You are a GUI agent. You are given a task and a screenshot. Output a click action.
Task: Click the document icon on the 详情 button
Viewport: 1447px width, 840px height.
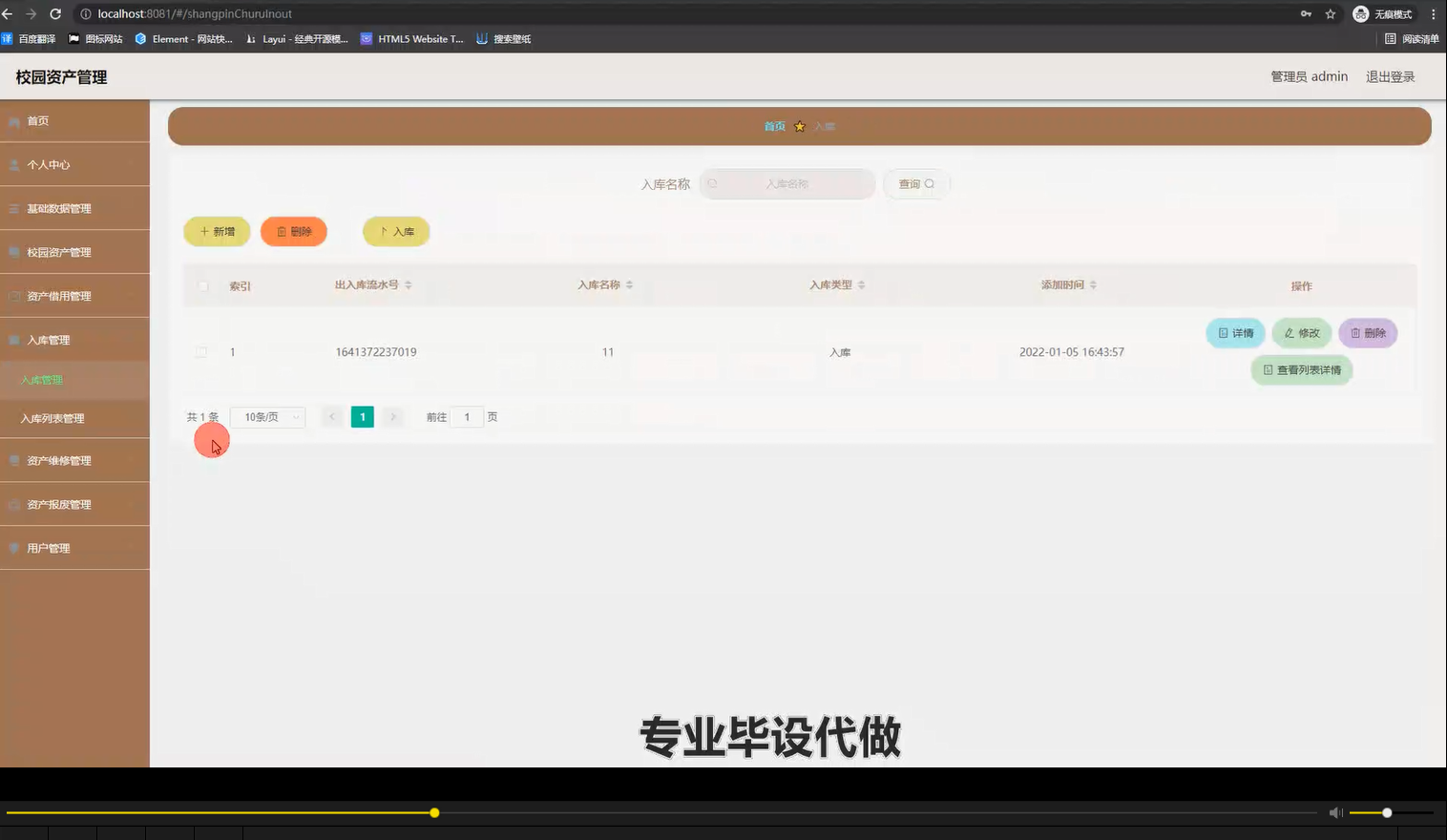[1223, 333]
